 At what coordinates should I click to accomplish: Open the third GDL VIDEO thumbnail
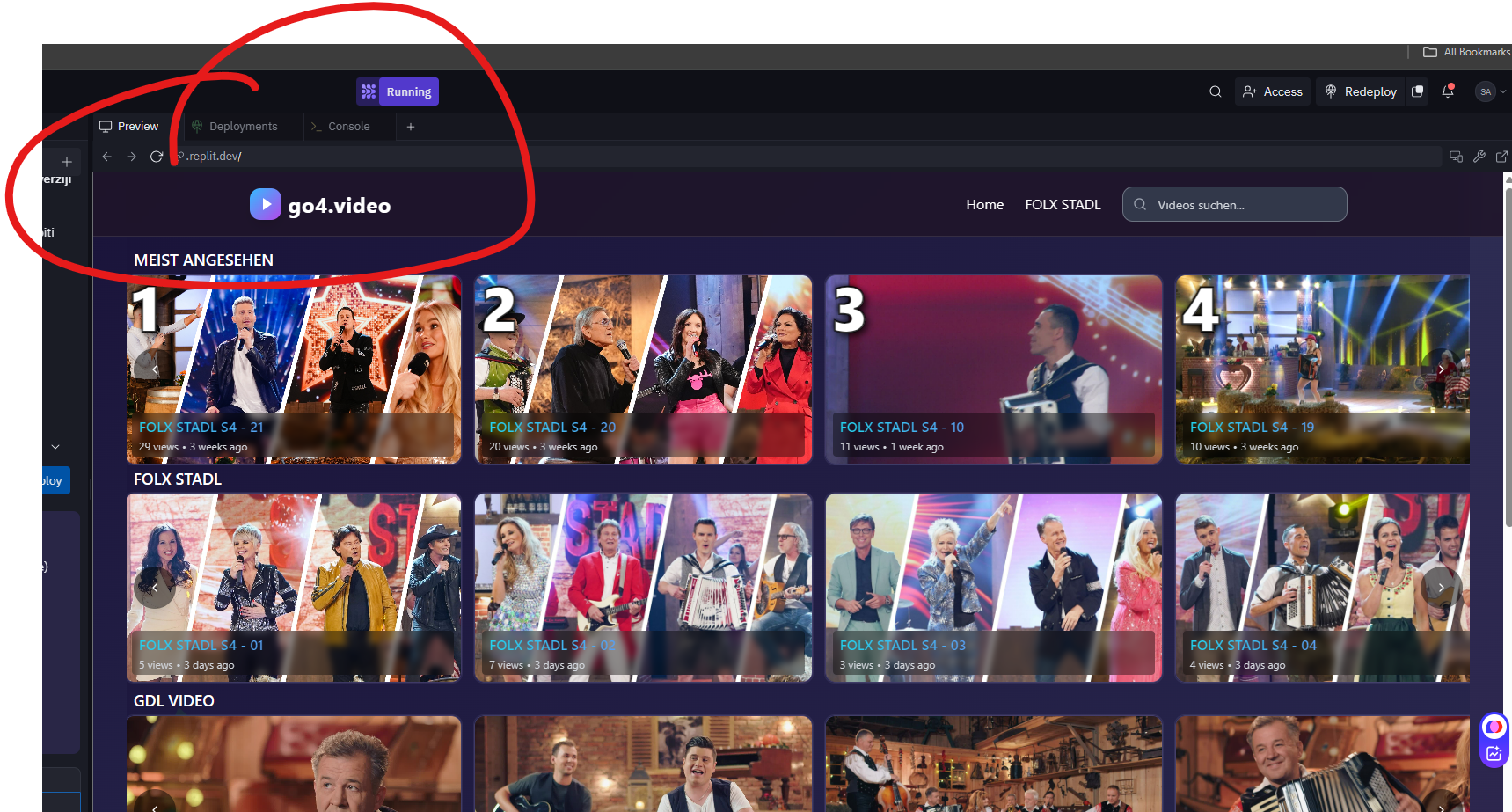tap(994, 764)
